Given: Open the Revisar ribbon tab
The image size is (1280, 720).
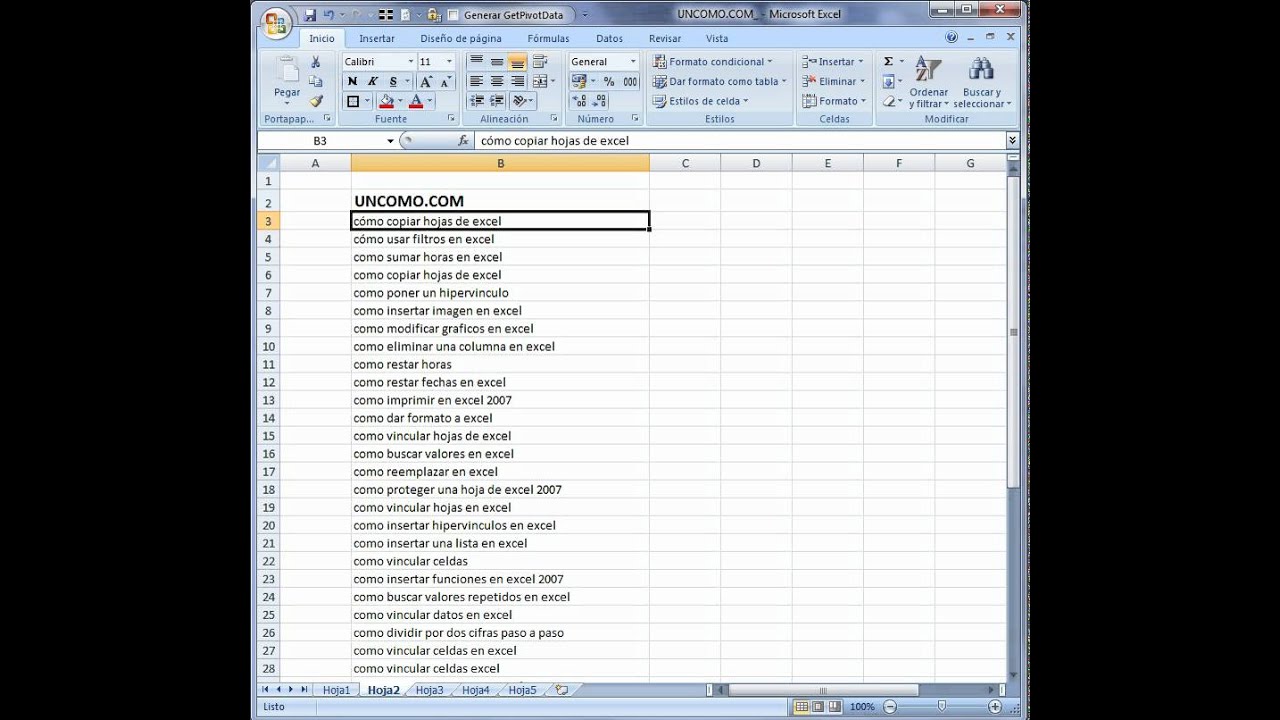Looking at the screenshot, I should 665,38.
